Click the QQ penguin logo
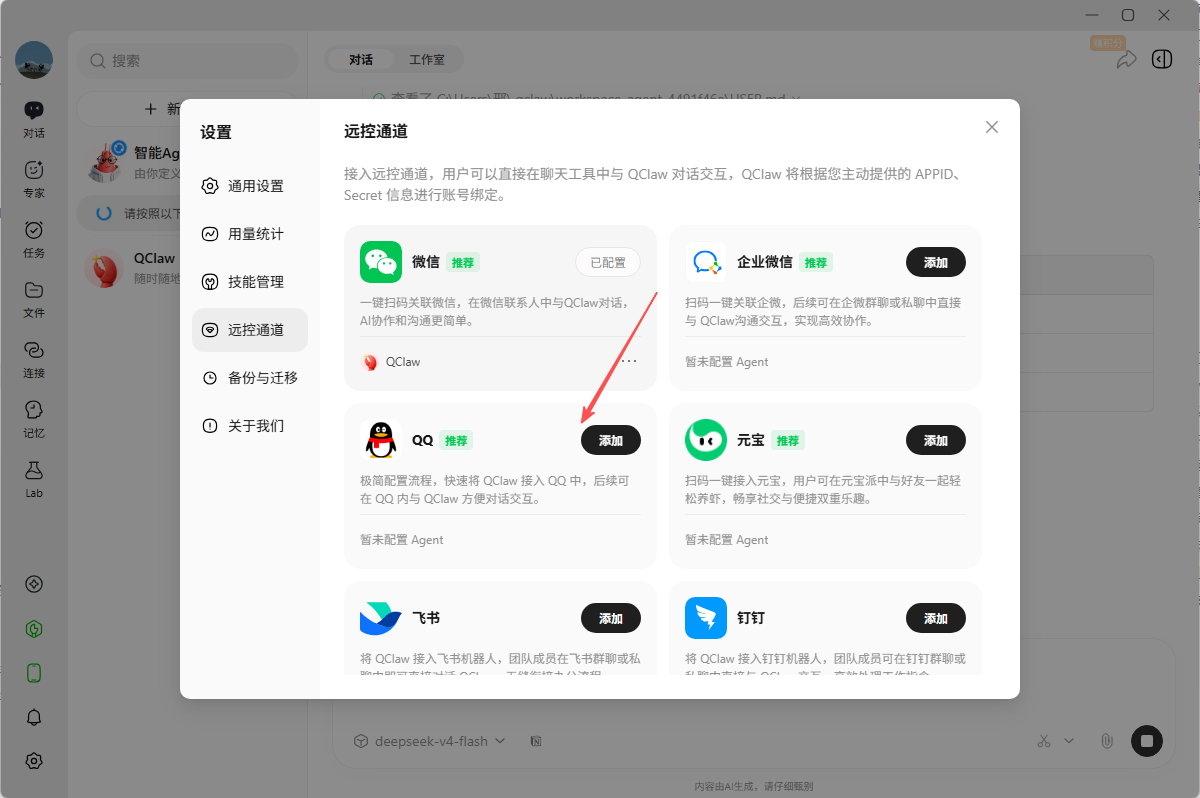 tap(381, 440)
